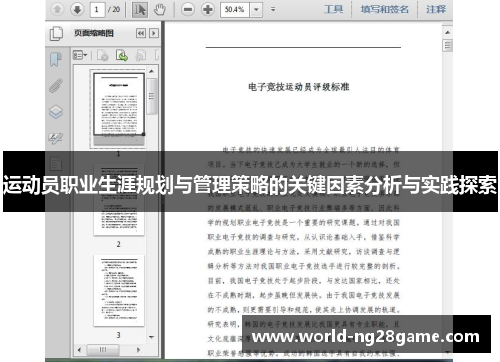This screenshot has width=500, height=362.
Task: Open the Layers side panel
Action: (x=56, y=112)
